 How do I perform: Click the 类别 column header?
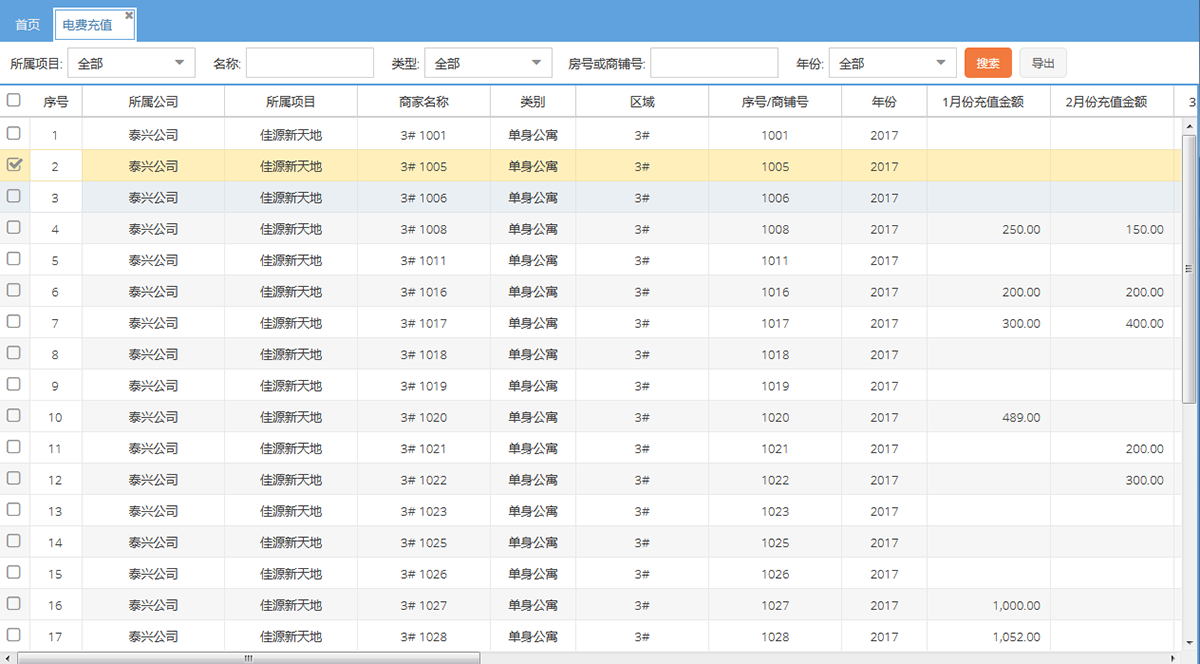(x=533, y=102)
